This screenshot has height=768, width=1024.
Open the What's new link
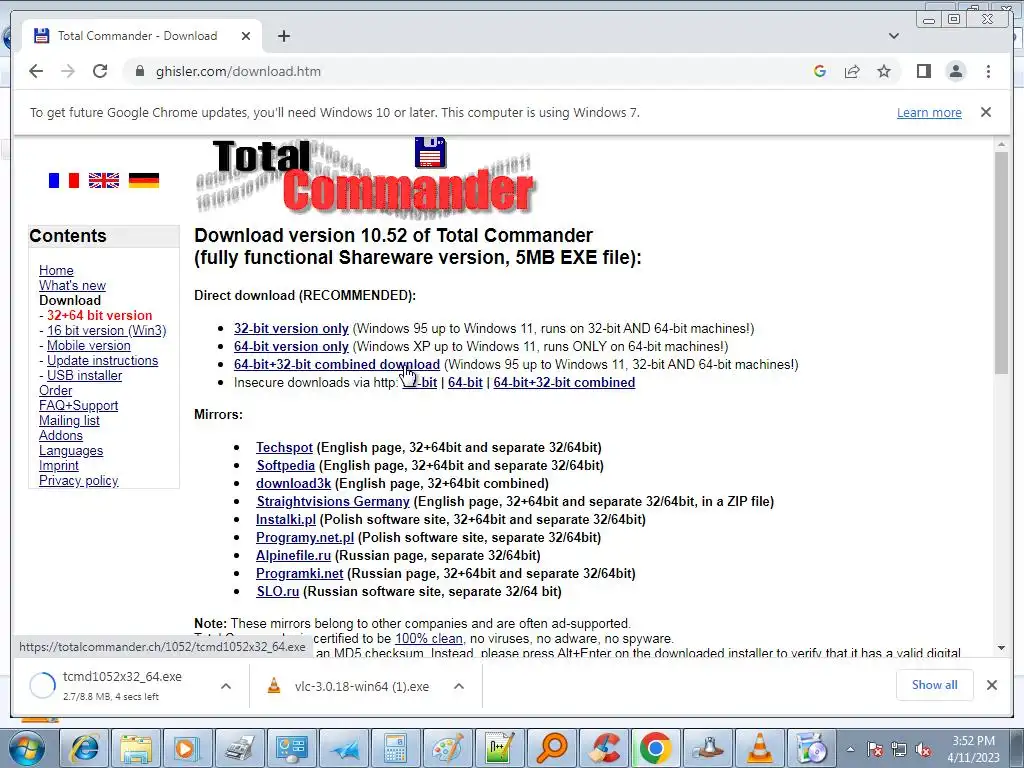(x=72, y=285)
